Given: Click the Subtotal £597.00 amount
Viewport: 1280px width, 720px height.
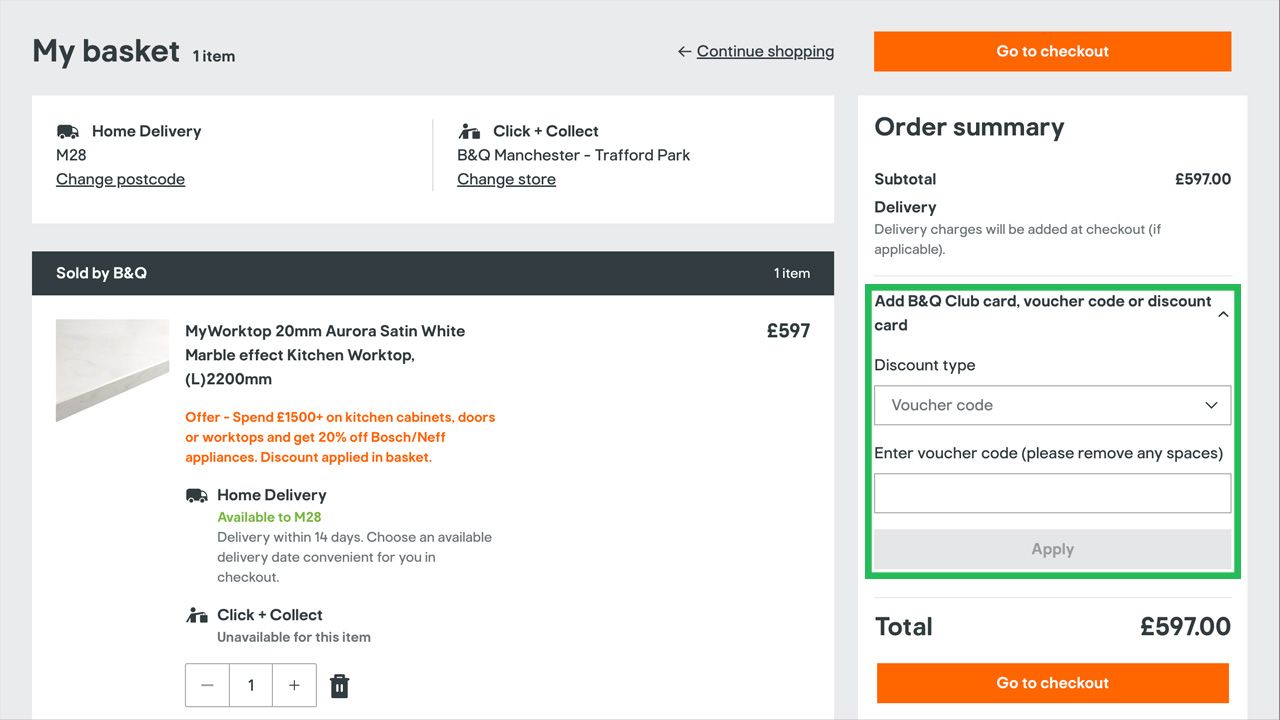Looking at the screenshot, I should click(x=1203, y=179).
